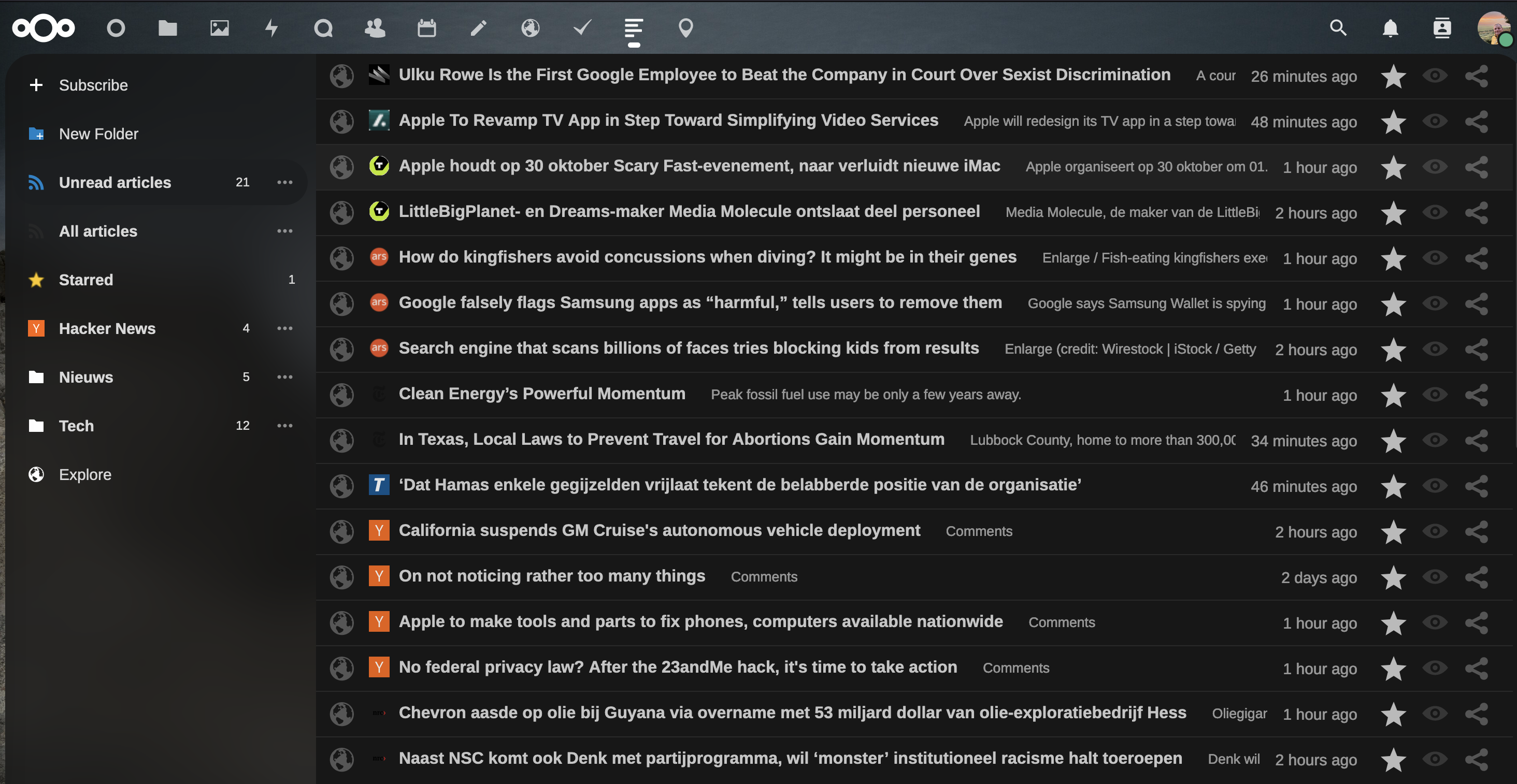Open the Tasks app
The width and height of the screenshot is (1517, 784).
coord(582,27)
